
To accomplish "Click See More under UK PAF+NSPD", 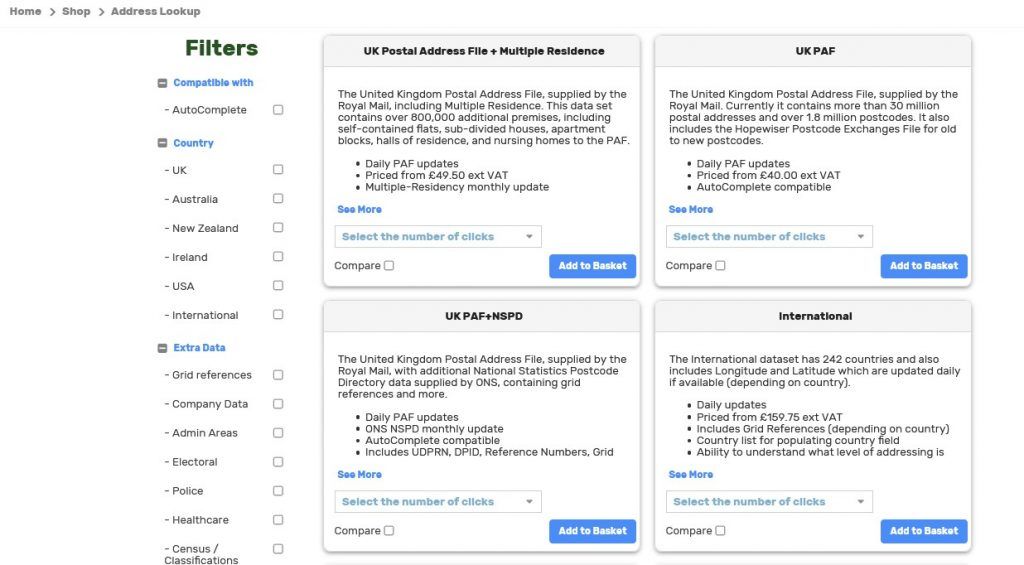I will click(359, 475).
